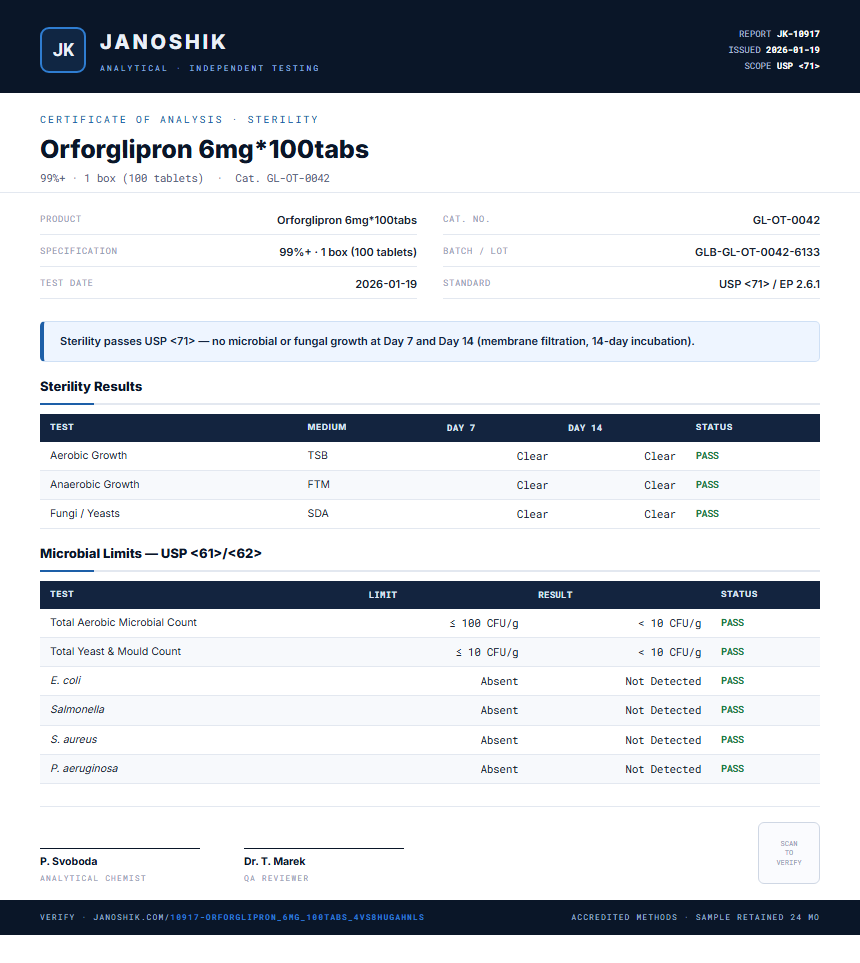
Task: Click the LIMIT column header
Action: 383,595
